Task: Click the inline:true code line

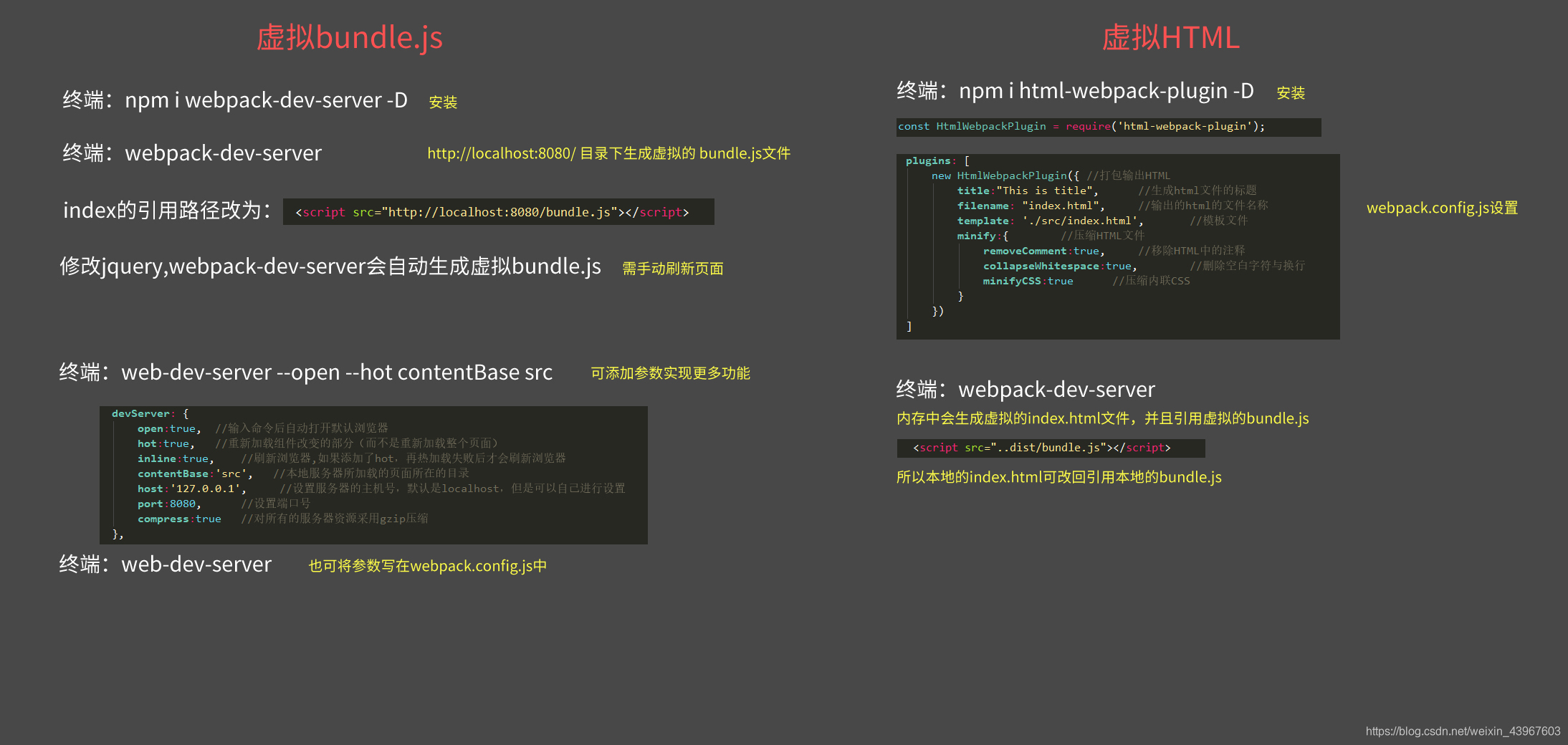Action: tap(351, 458)
